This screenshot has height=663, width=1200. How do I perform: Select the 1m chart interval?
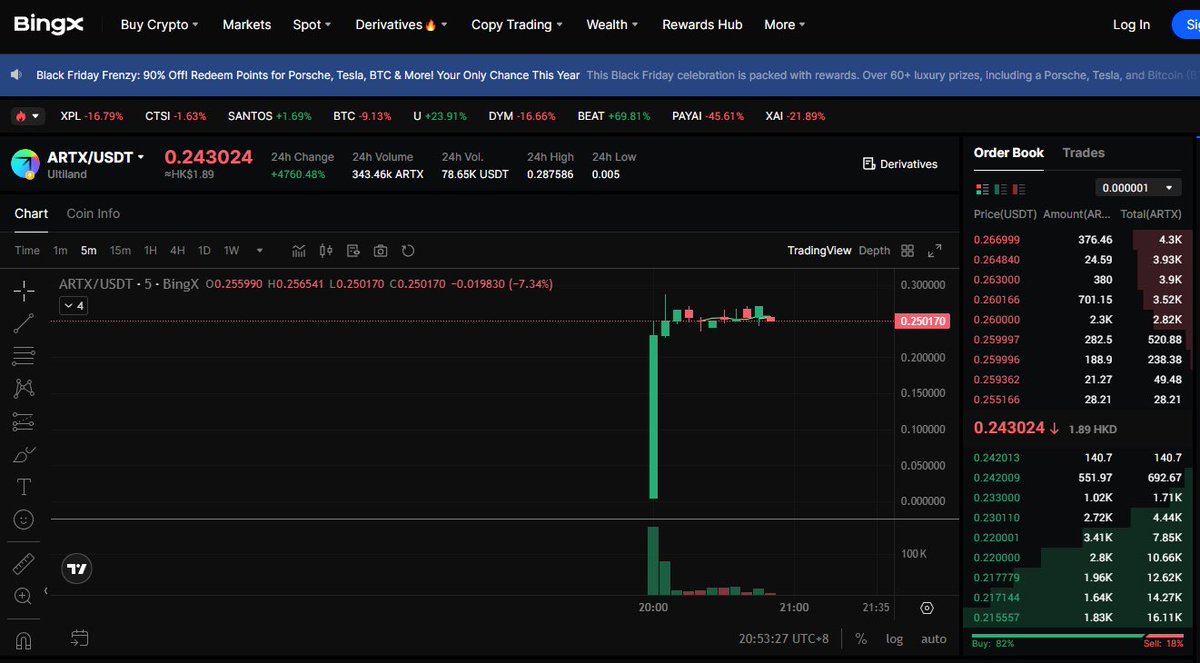(x=60, y=250)
